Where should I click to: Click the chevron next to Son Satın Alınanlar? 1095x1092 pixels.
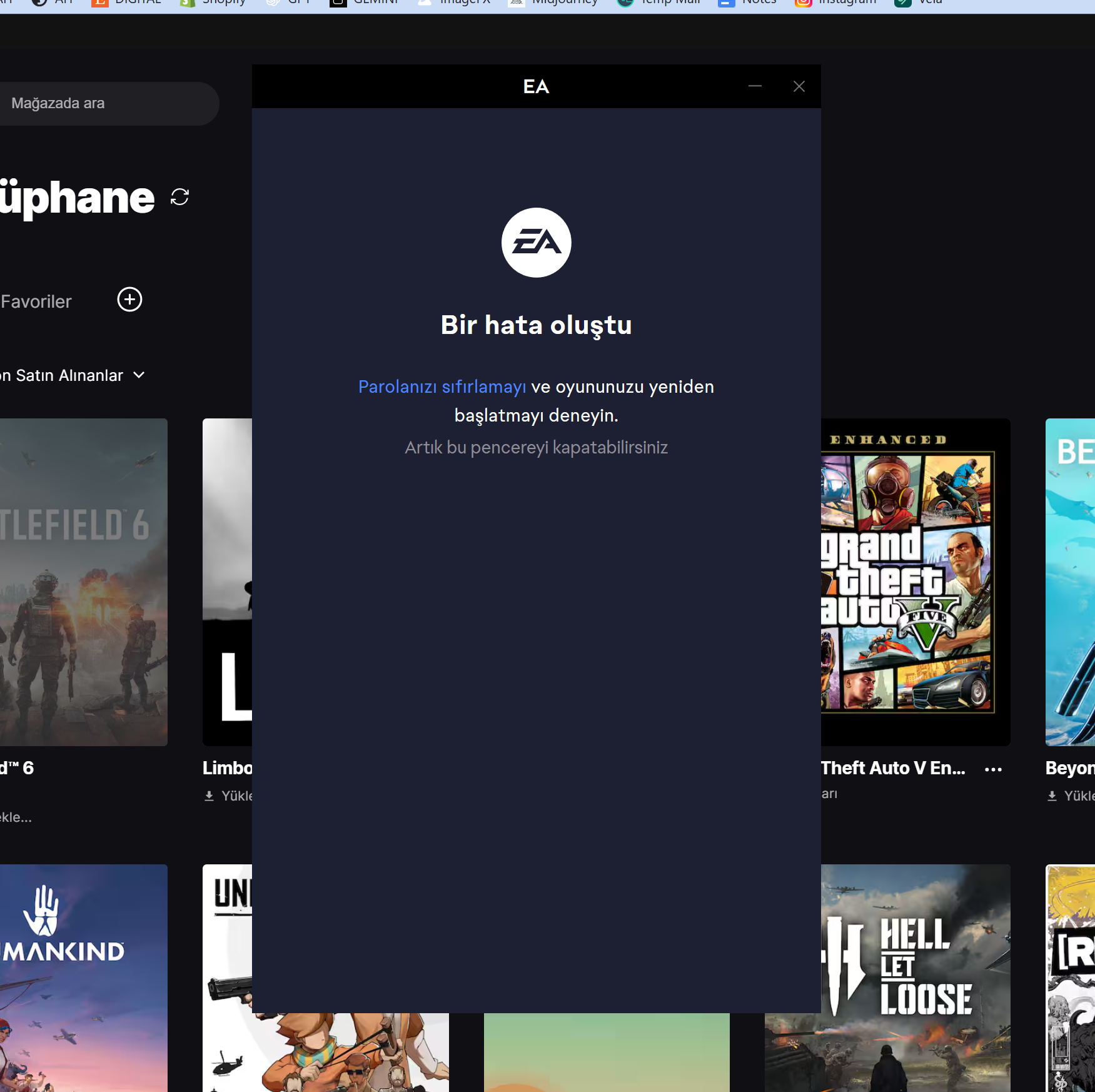139,375
